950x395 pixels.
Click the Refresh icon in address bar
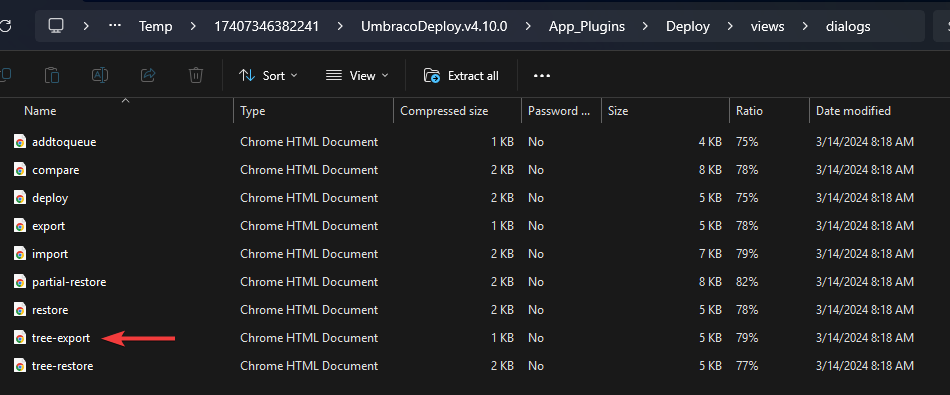pyautogui.click(x=5, y=26)
